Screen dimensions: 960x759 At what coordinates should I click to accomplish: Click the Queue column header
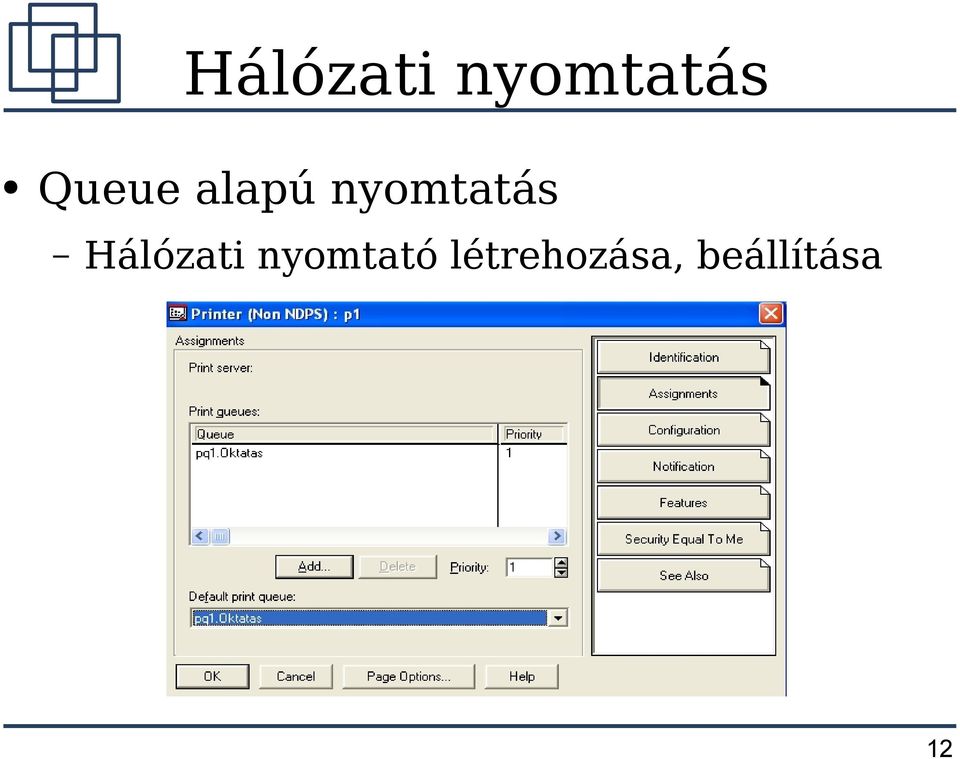click(344, 434)
